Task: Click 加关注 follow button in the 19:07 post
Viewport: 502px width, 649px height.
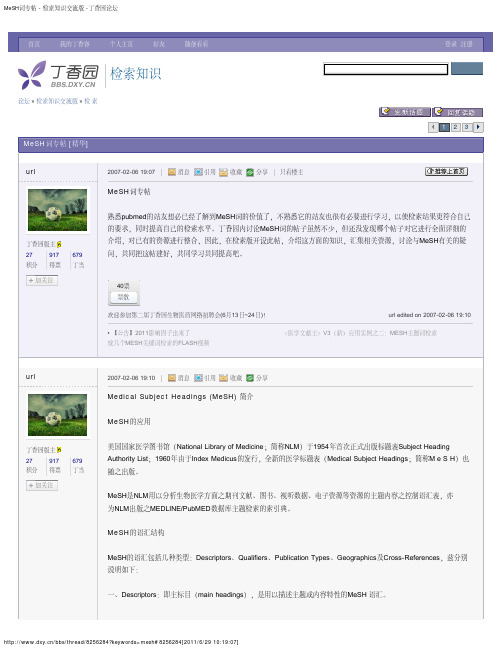Action: tap(42, 280)
